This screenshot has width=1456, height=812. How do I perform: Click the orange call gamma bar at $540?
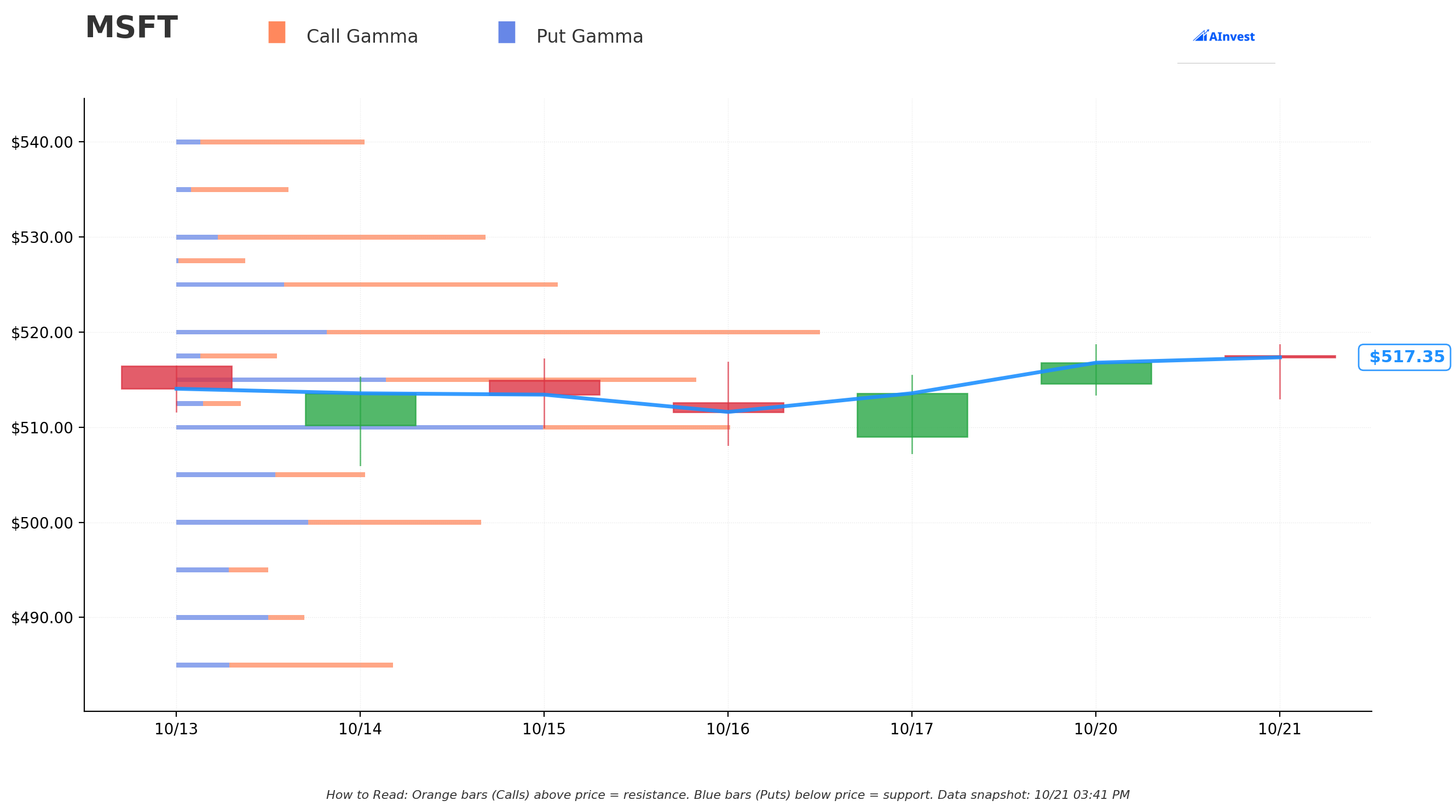pyautogui.click(x=282, y=142)
